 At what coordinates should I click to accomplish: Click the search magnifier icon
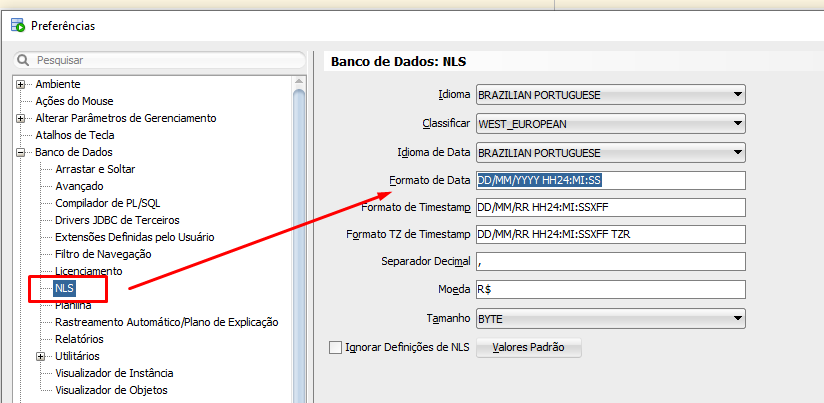click(23, 60)
